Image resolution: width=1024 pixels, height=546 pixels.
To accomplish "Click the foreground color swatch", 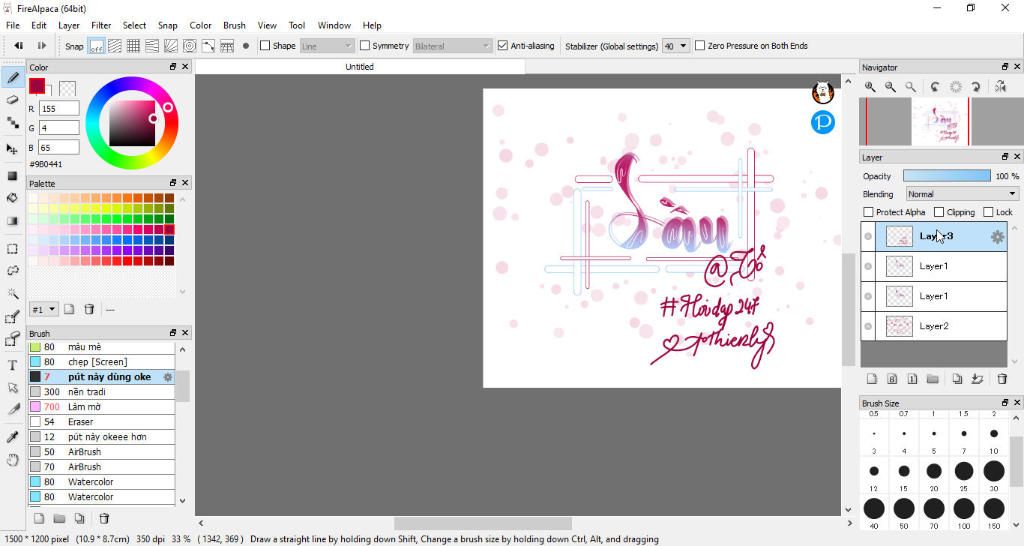I will click(x=37, y=86).
